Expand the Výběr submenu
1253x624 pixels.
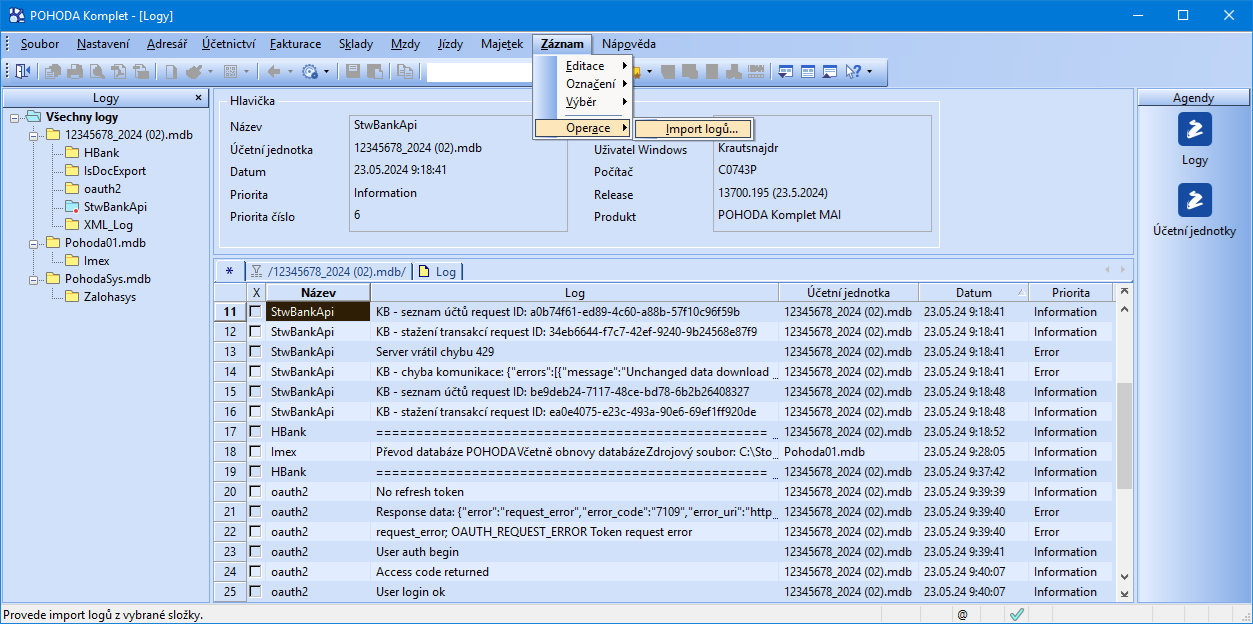[583, 101]
